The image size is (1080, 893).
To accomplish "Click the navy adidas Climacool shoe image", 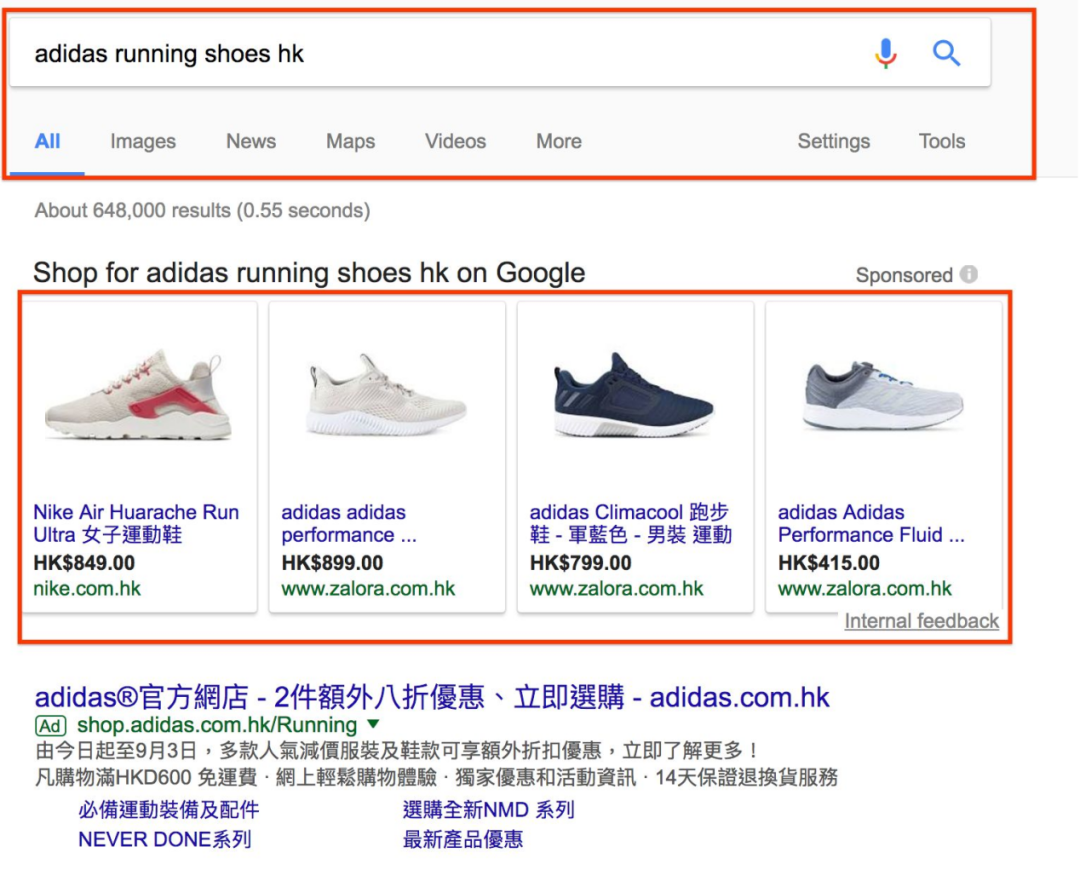I will point(634,396).
